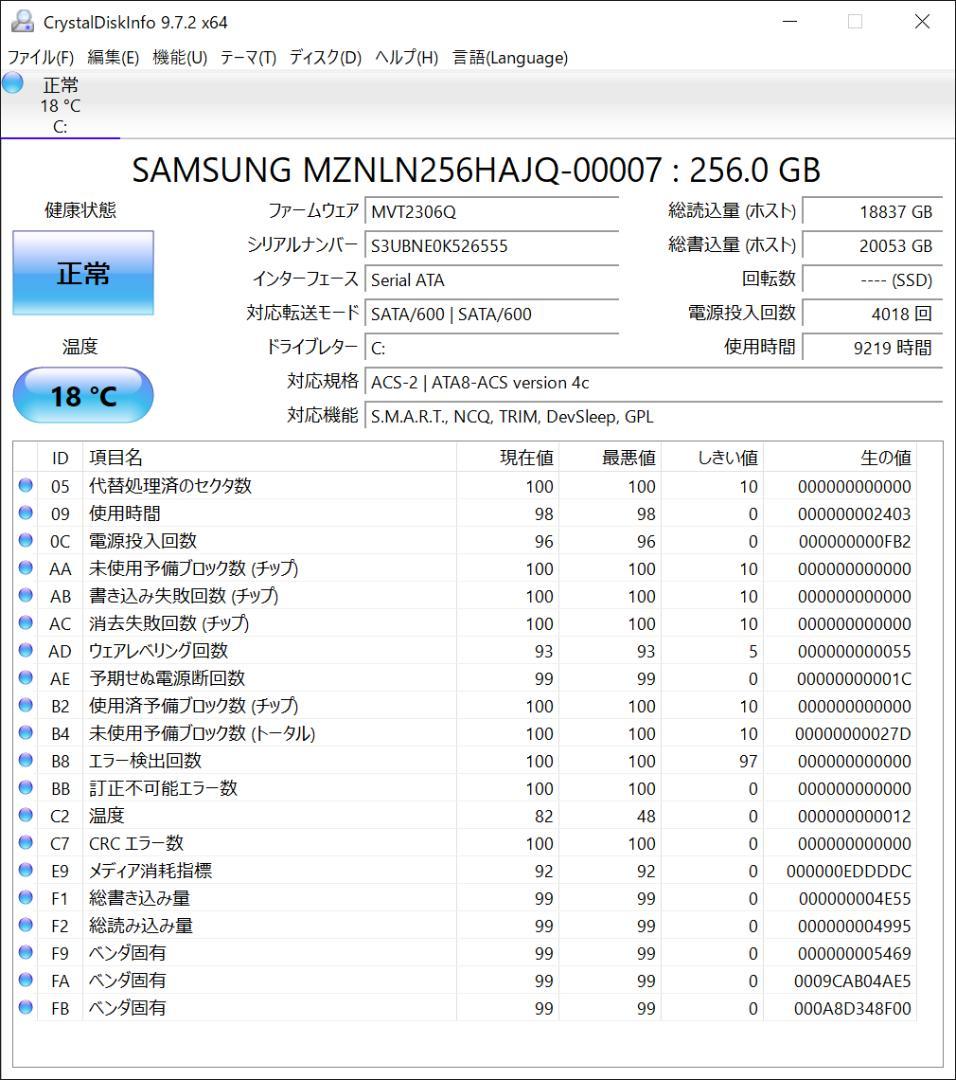Click indicator next to メディア消耗指標 row
956x1080 pixels.
25,871
